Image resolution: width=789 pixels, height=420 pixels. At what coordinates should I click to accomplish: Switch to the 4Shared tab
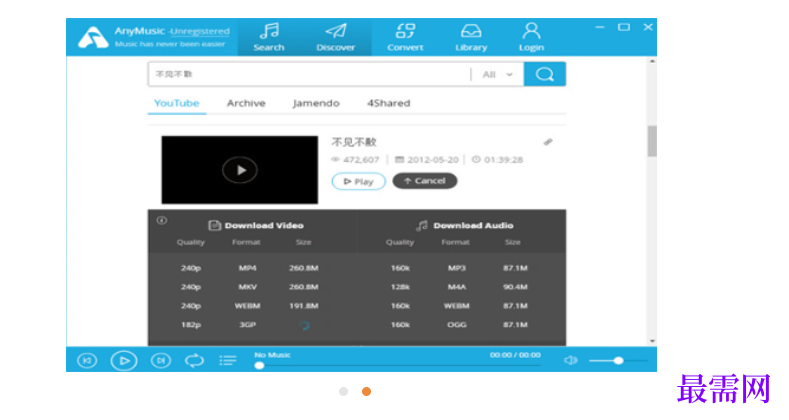pyautogui.click(x=388, y=103)
